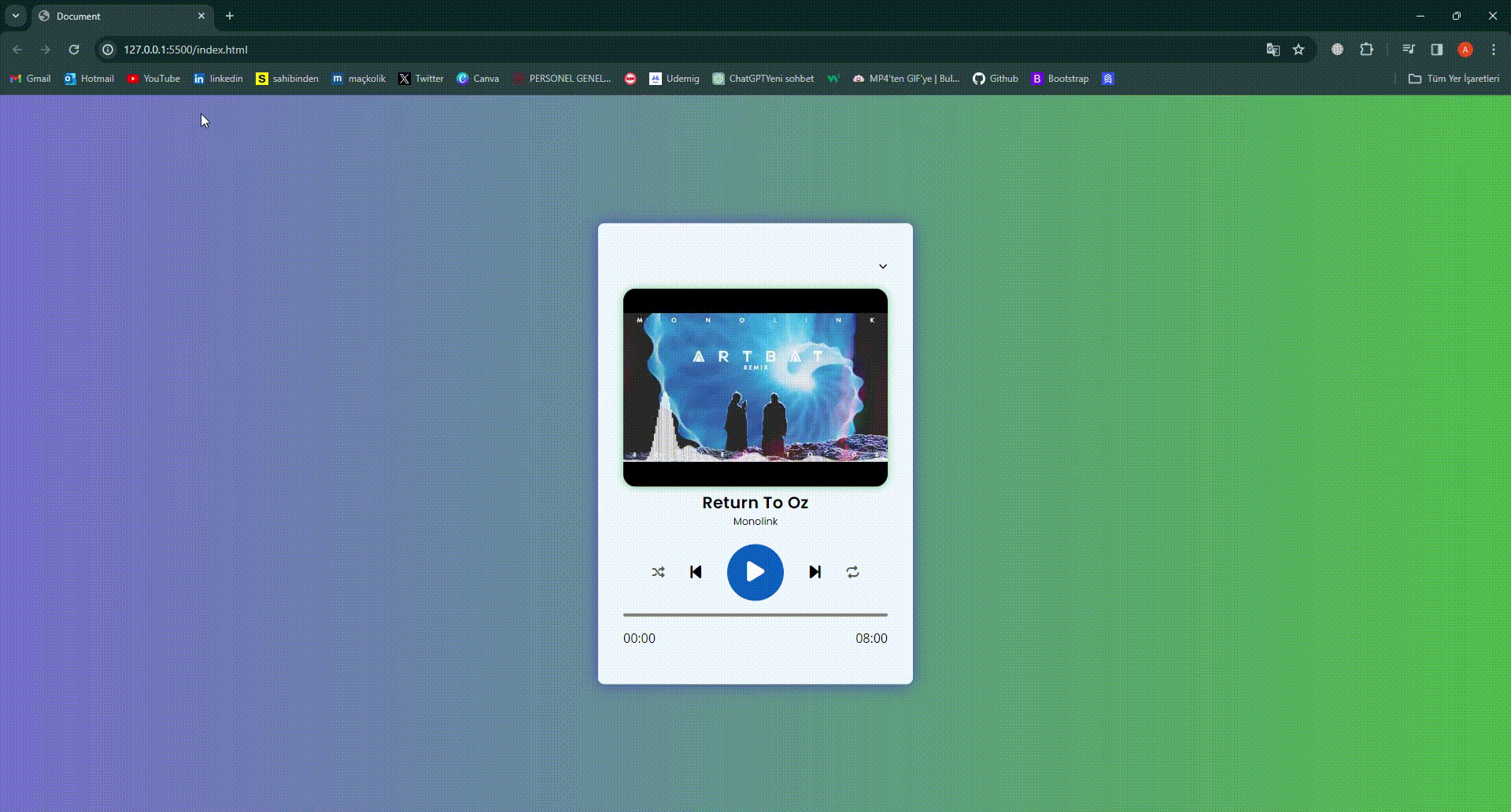The width and height of the screenshot is (1511, 812).
Task: Close the Document tab
Action: click(201, 16)
